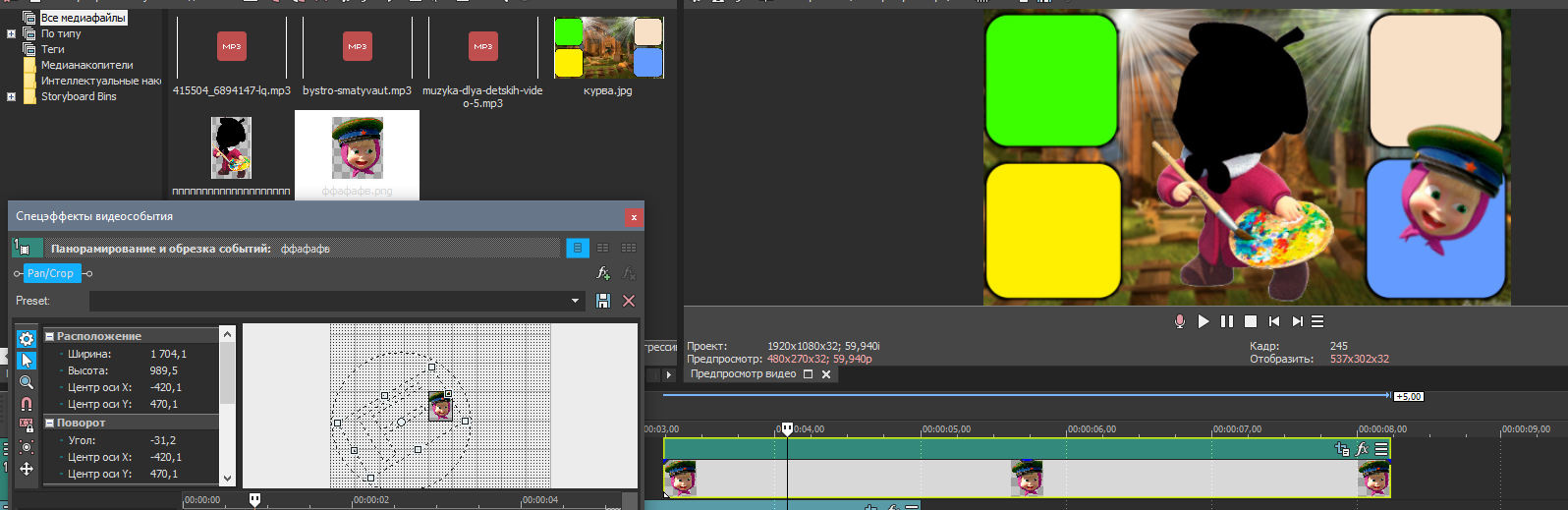1568x510 pixels.
Task: Select the ффафафв.png media thumbnail
Action: click(x=357, y=147)
